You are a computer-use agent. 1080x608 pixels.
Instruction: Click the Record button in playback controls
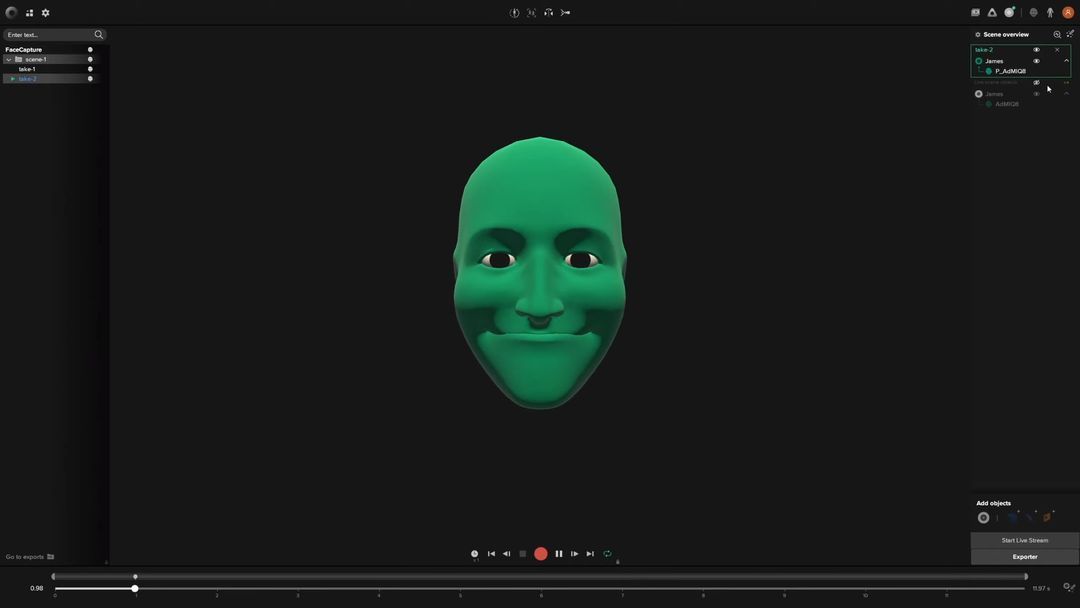[x=541, y=553]
